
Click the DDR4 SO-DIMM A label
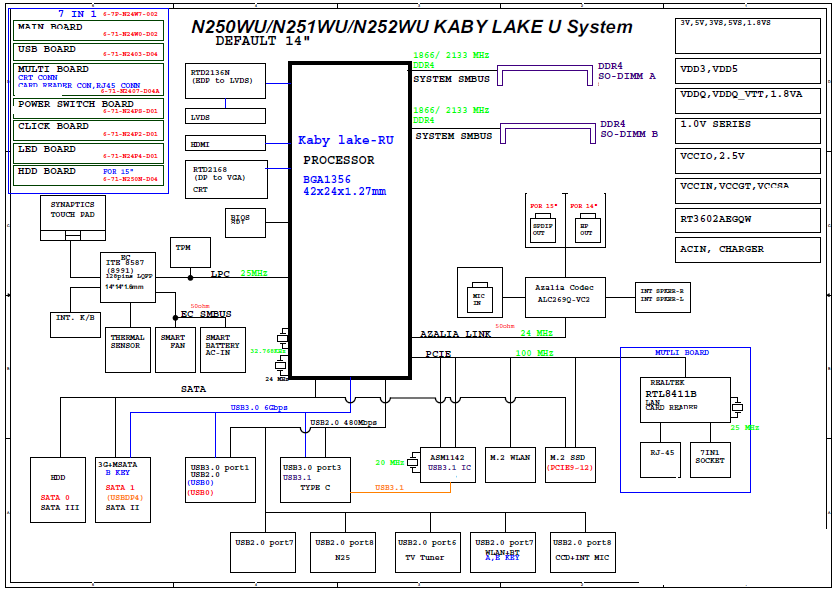click(x=627, y=71)
